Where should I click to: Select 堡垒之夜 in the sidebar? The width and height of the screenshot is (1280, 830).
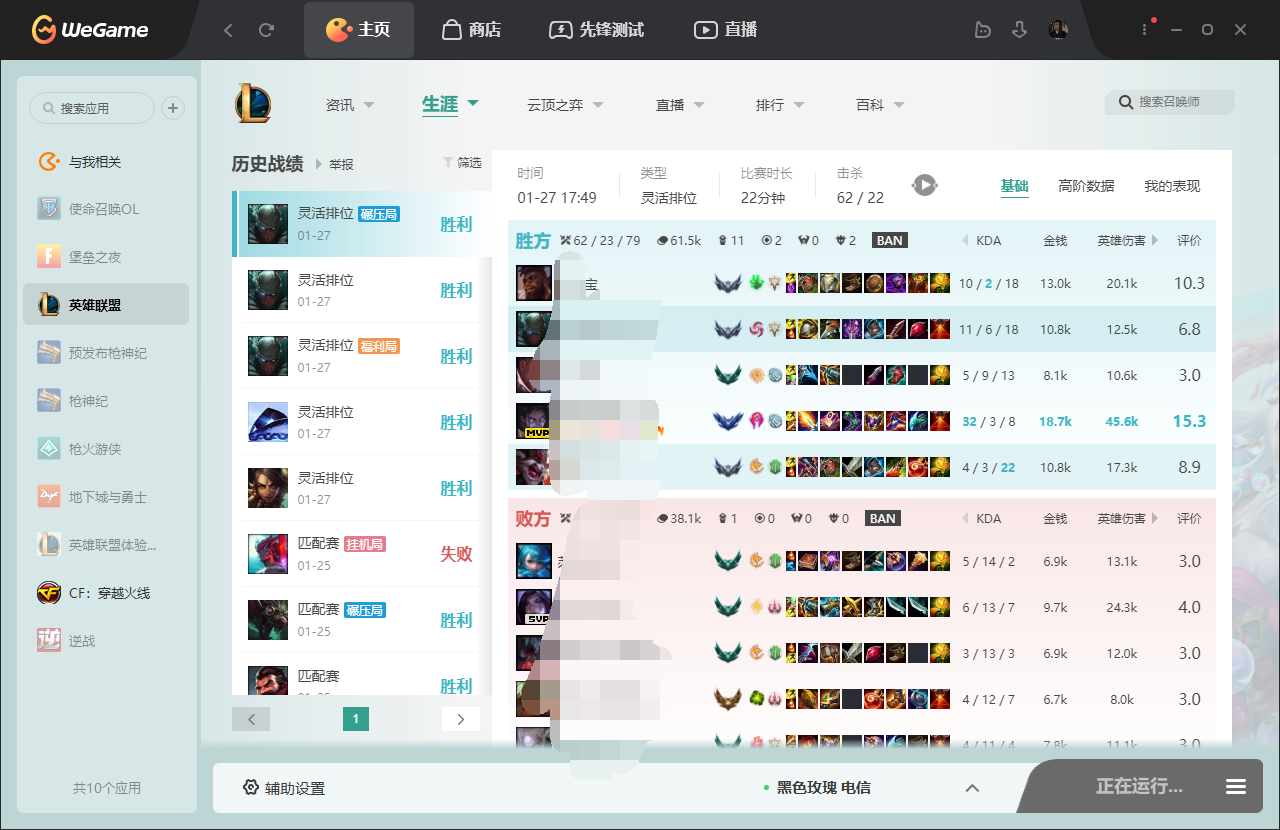point(105,257)
